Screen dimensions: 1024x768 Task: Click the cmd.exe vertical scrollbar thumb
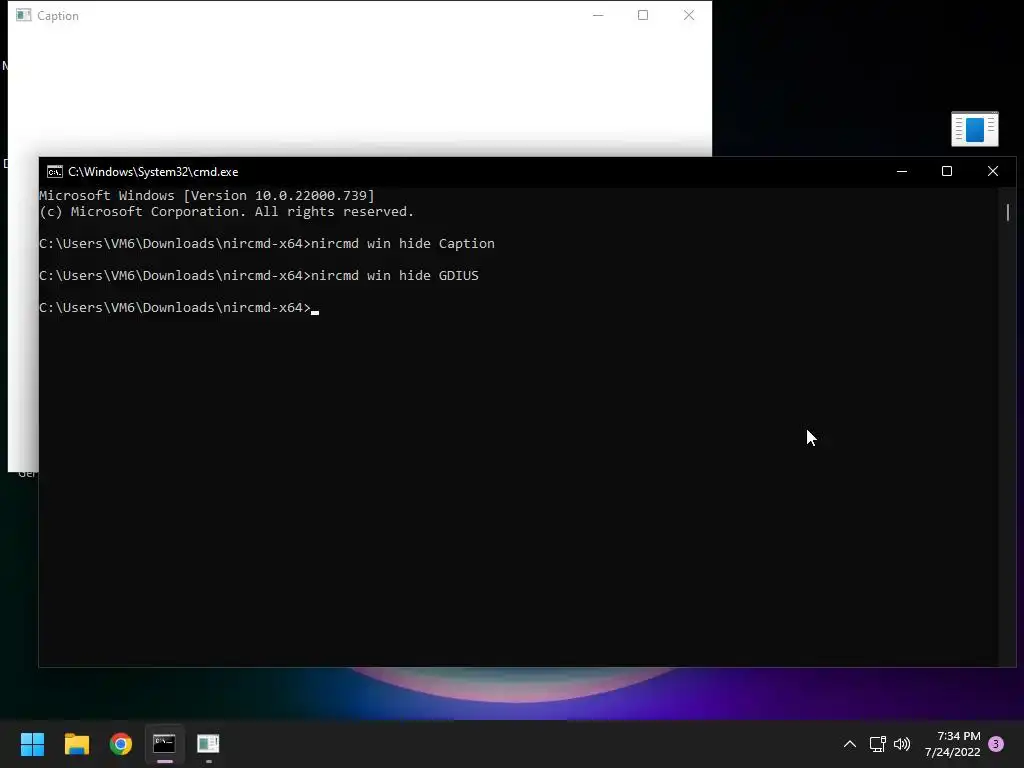click(1008, 212)
